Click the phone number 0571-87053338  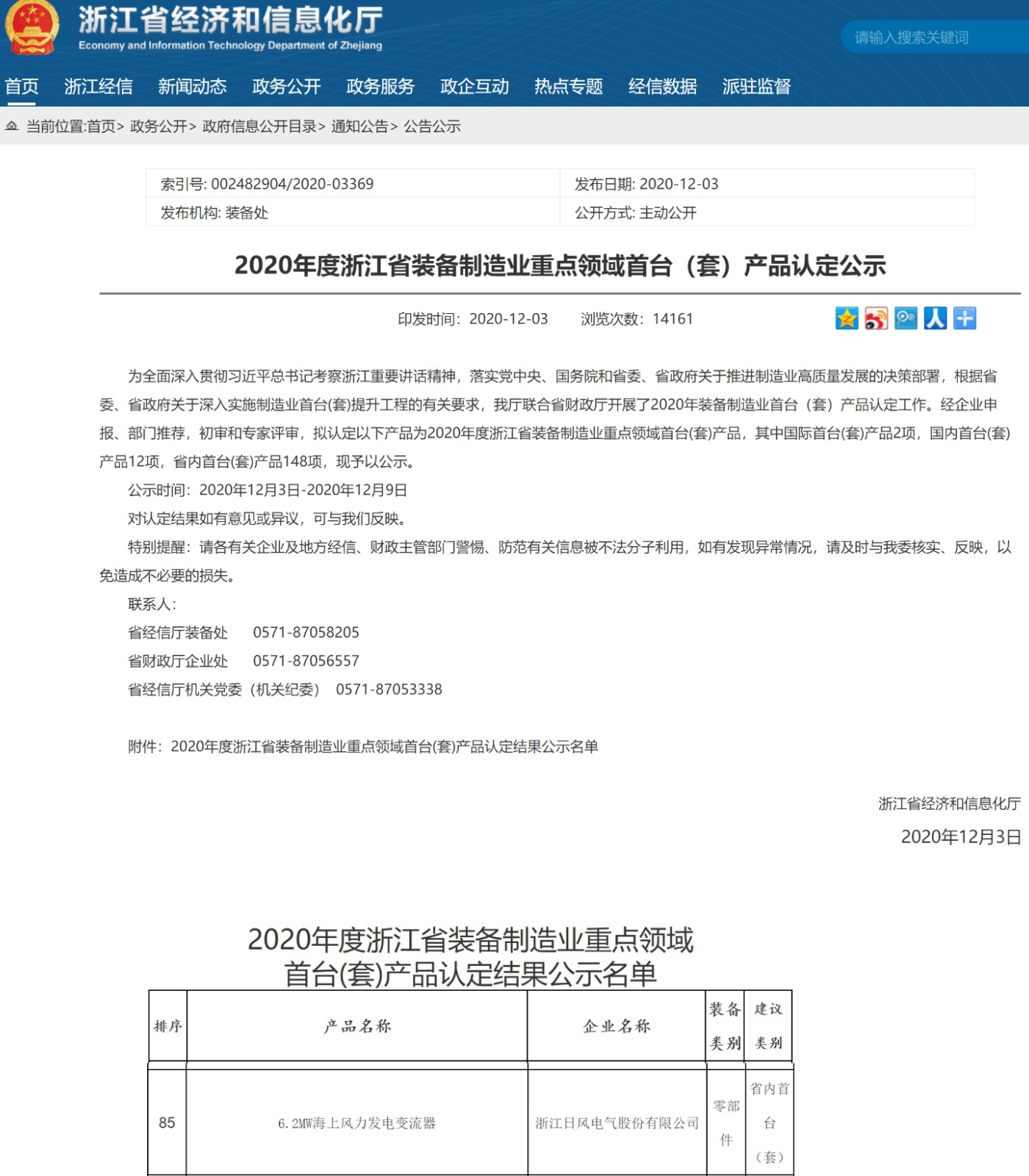pos(389,689)
